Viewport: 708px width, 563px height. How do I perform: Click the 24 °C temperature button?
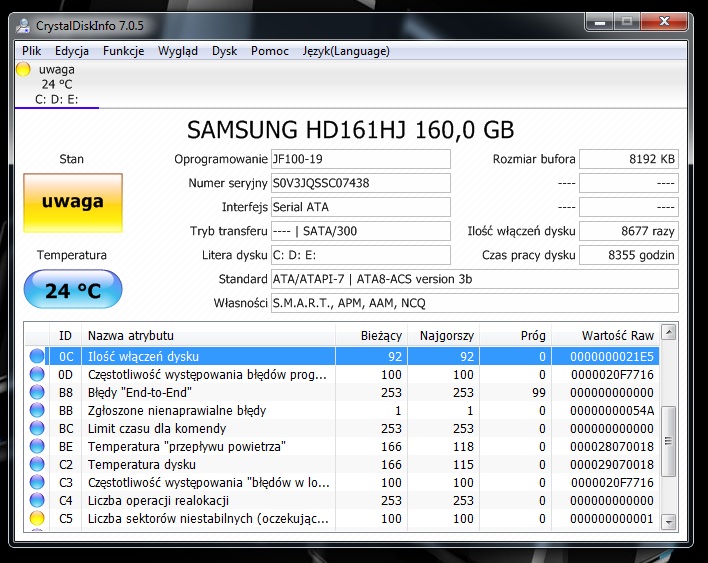click(x=73, y=289)
